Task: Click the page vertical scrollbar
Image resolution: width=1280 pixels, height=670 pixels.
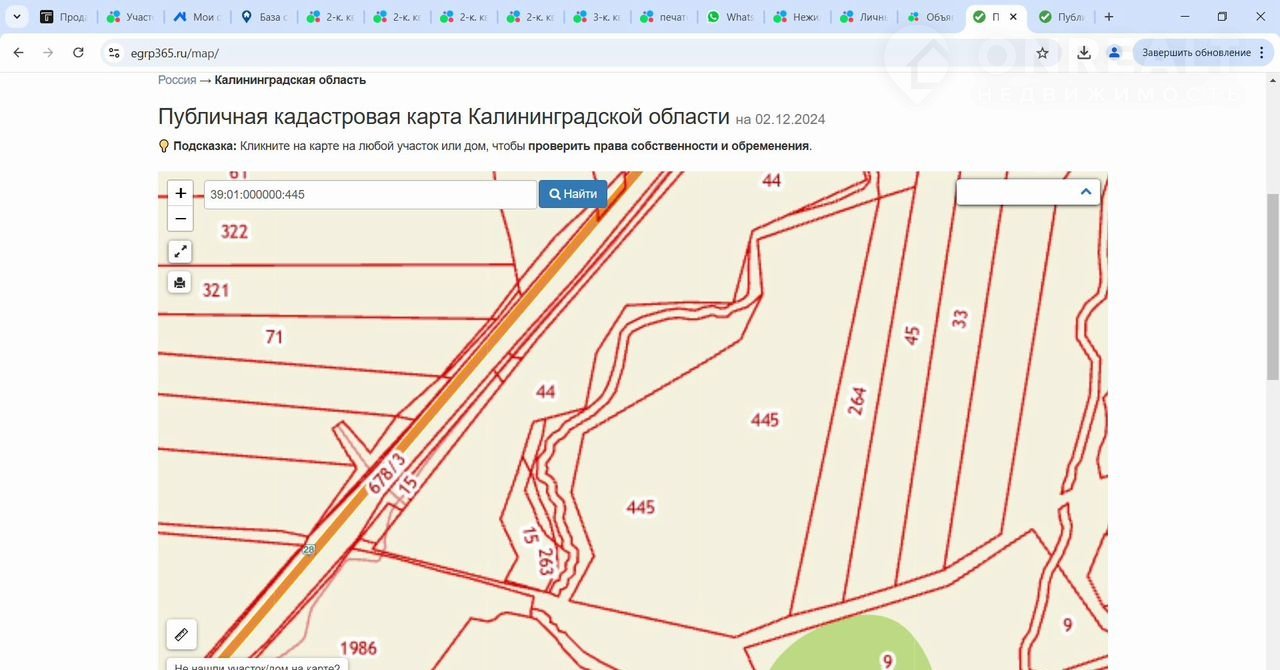Action: click(x=1272, y=290)
